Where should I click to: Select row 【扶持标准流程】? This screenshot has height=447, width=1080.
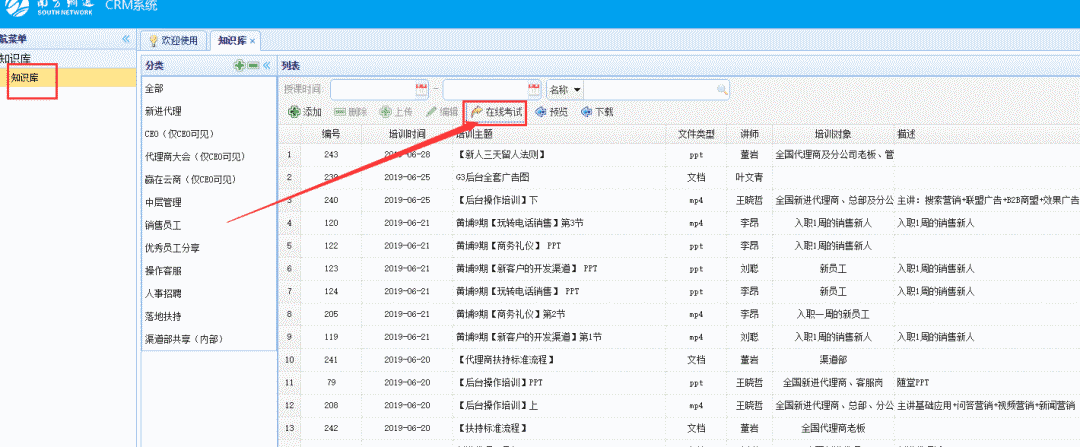[x=678, y=428]
